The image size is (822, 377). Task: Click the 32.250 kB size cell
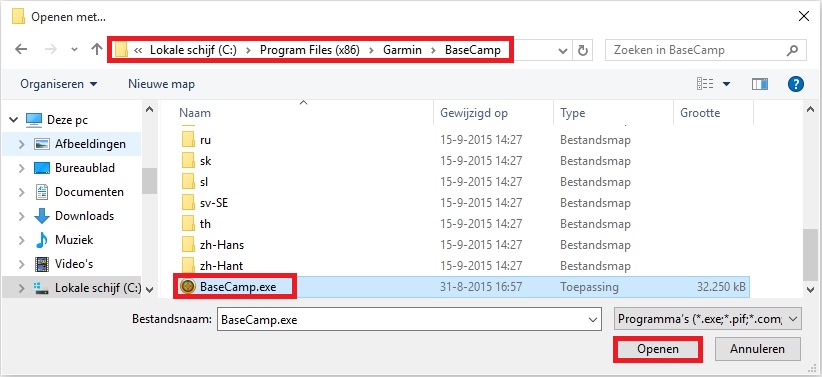(721, 287)
